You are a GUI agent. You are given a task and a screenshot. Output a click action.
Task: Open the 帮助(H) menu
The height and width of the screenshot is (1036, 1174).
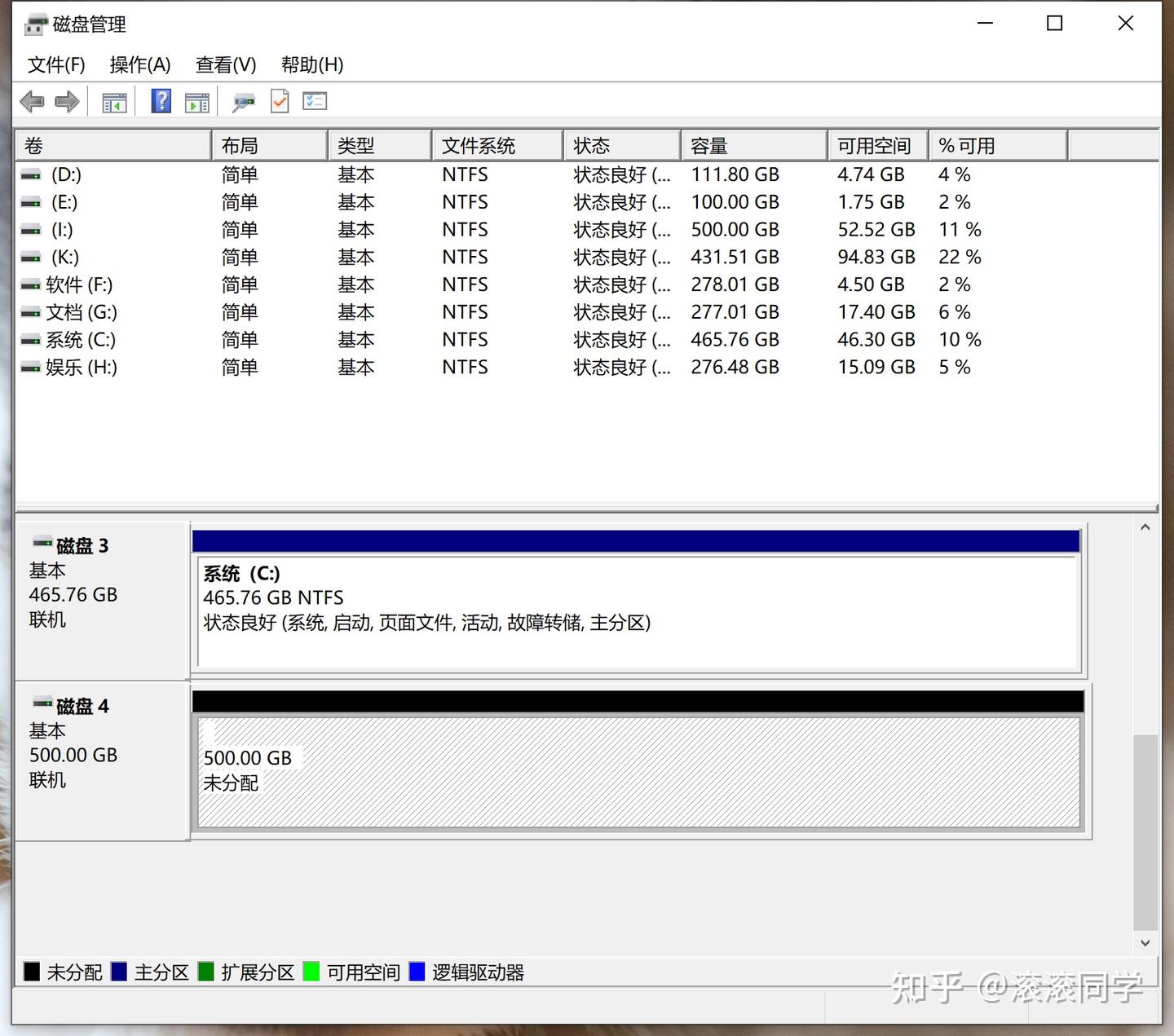[312, 65]
